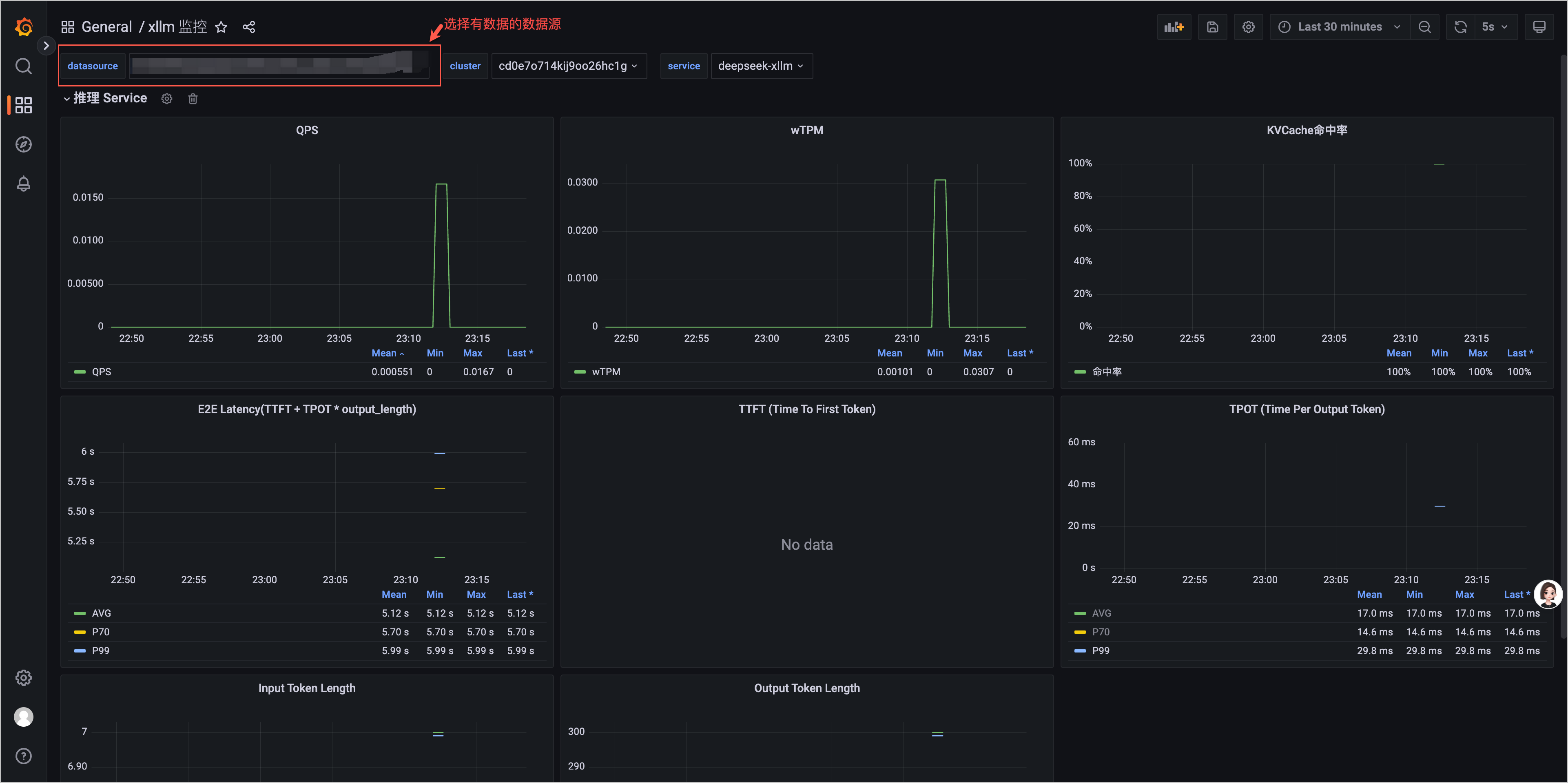Cycle view mode with monitor icon

pyautogui.click(x=1539, y=27)
